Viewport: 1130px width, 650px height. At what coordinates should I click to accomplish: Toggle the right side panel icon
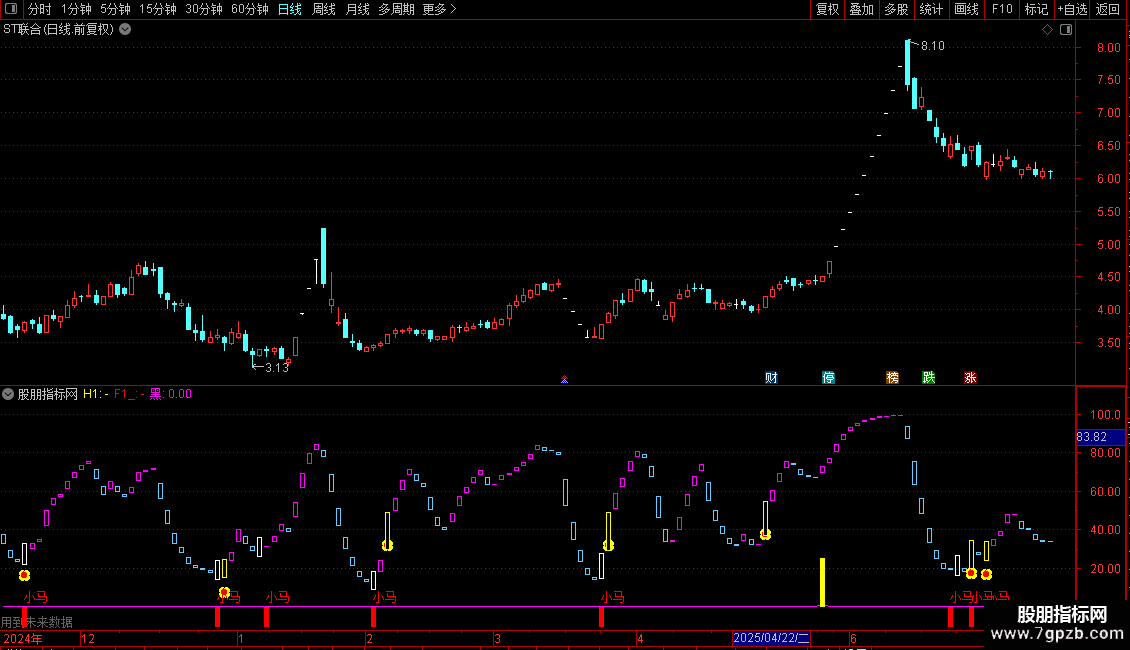[x=1067, y=30]
